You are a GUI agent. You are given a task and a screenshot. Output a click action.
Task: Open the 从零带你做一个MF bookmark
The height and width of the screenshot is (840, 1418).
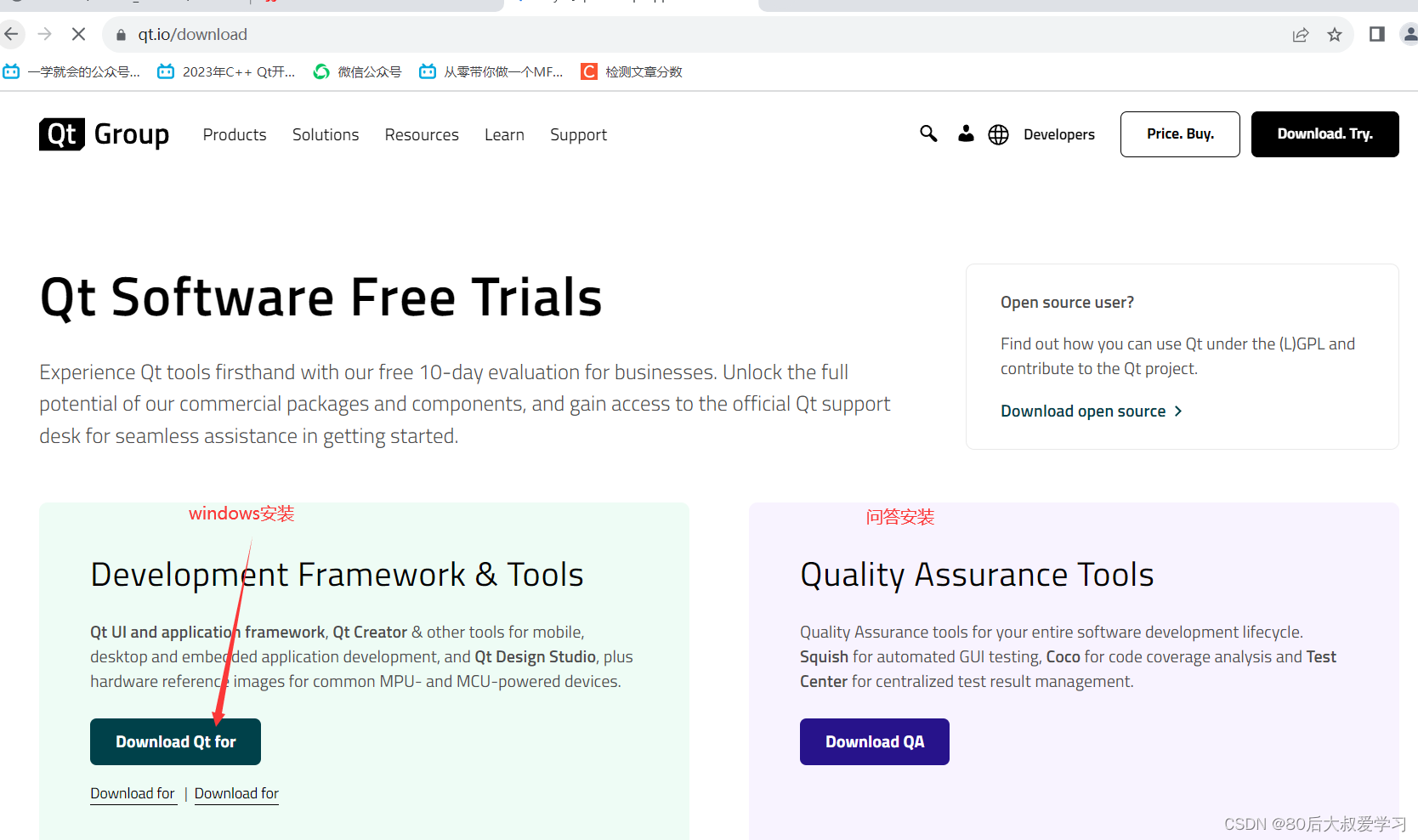click(x=491, y=71)
